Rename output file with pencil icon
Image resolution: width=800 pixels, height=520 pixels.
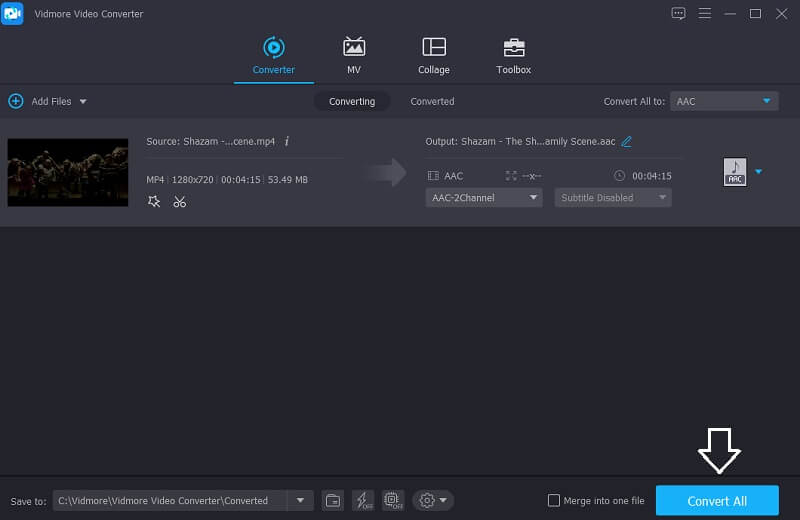(627, 141)
